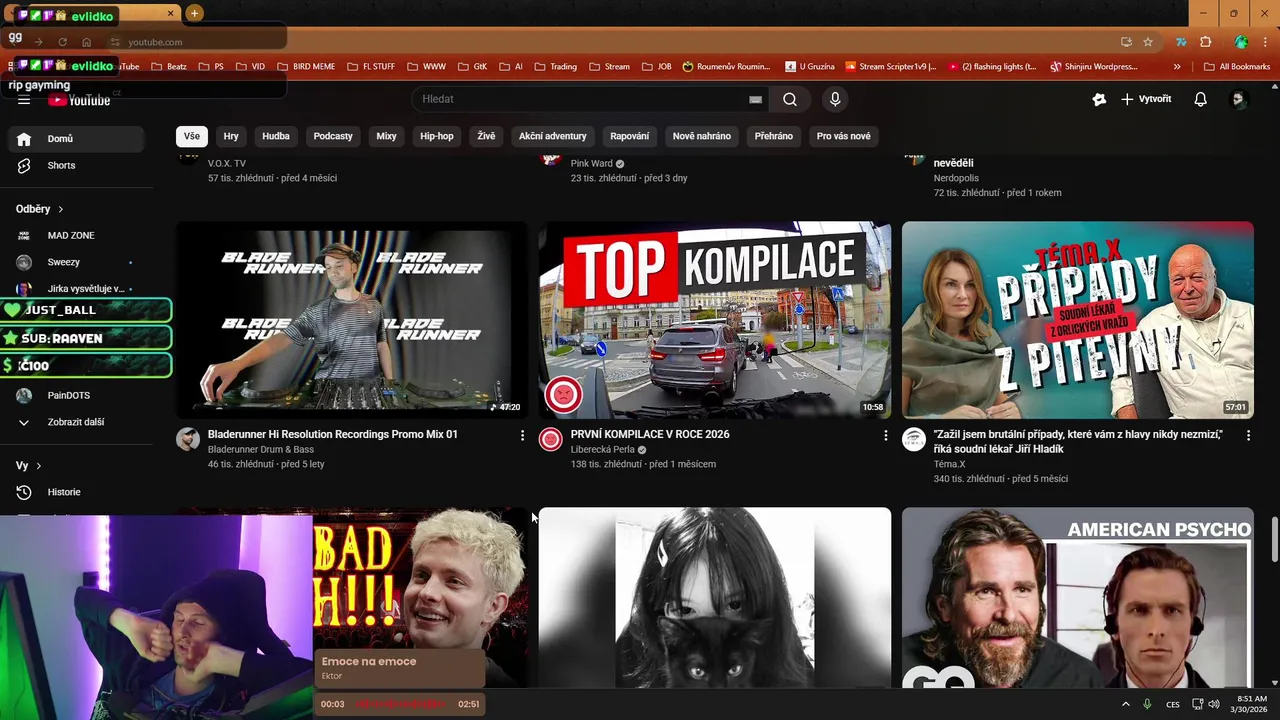Image resolution: width=1280 pixels, height=720 pixels.
Task: Open Chrome three-dot menu
Action: (x=1265, y=42)
